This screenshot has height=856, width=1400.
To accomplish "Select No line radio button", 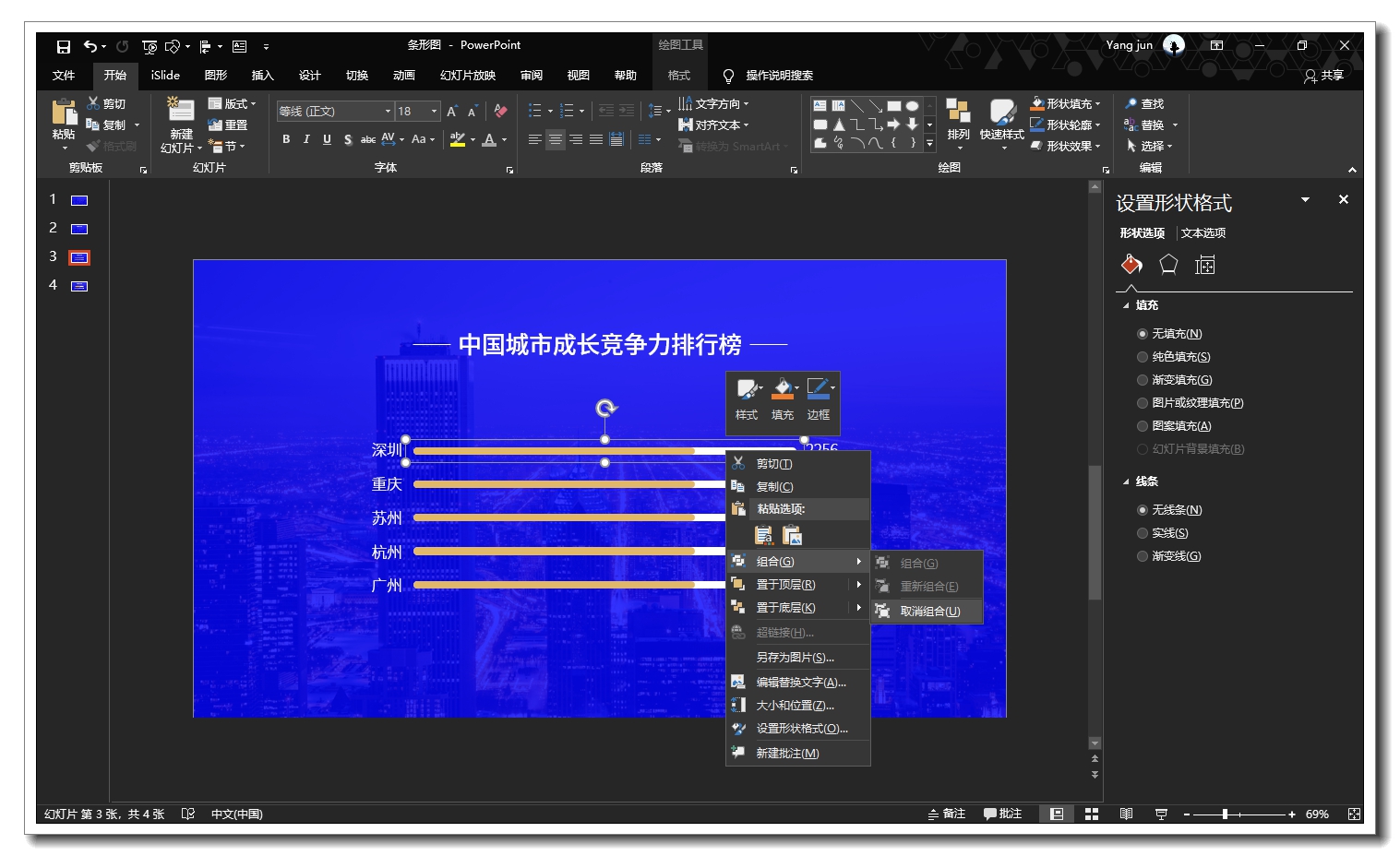I will pos(1143,510).
